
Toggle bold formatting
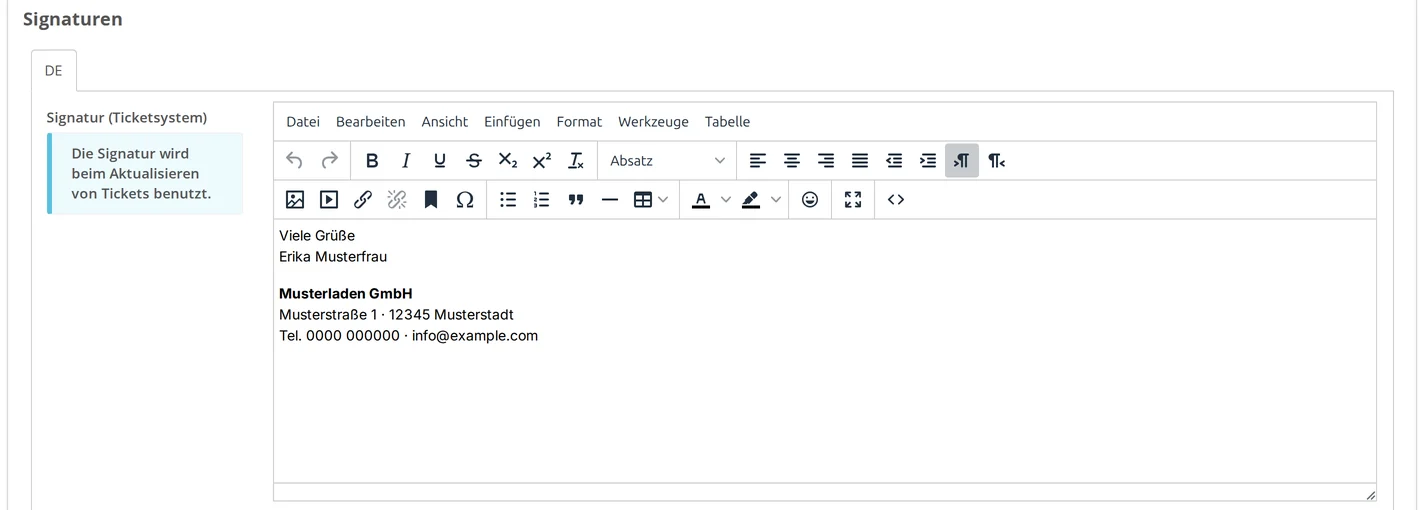point(372,160)
